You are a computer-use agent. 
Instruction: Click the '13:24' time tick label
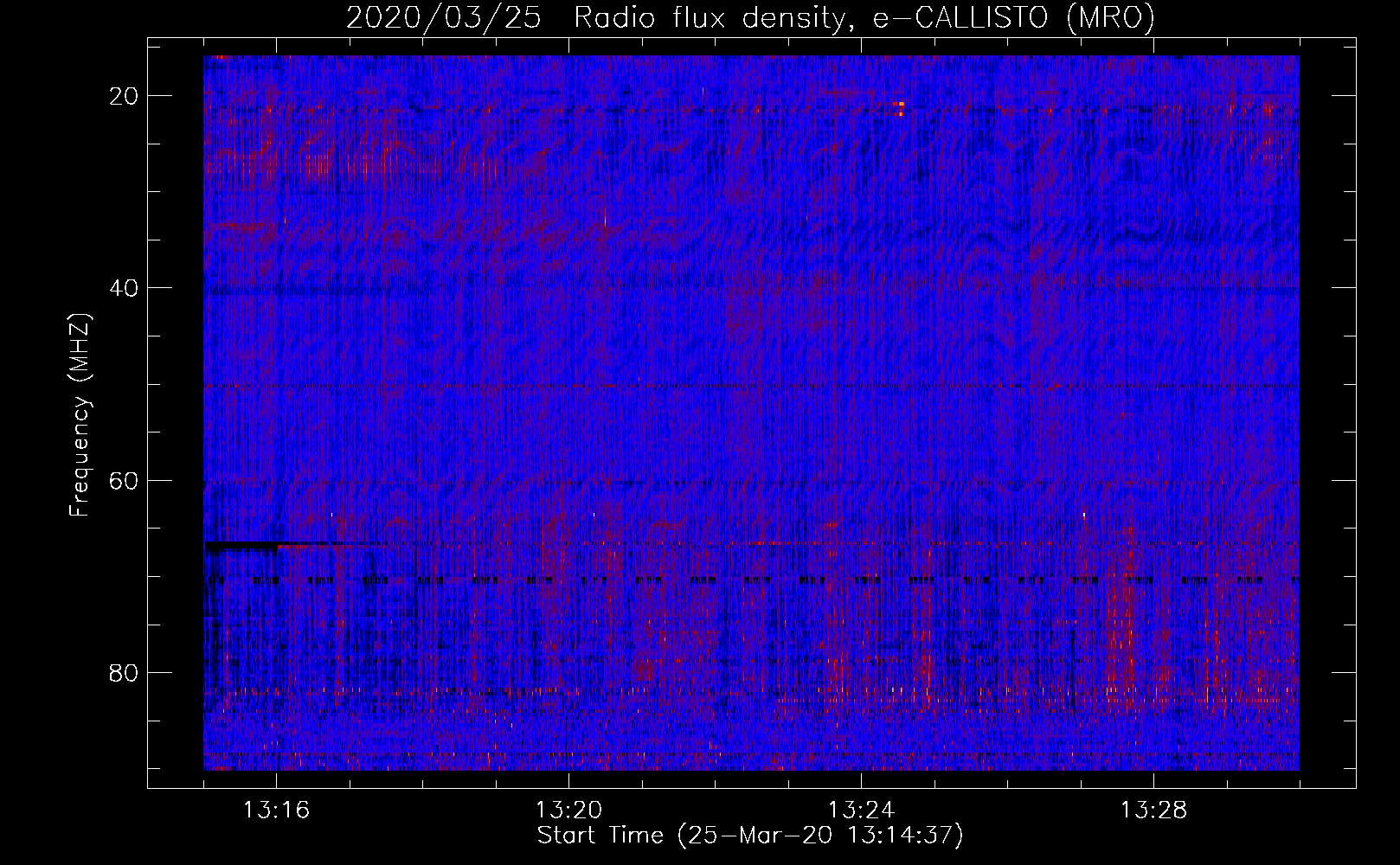[x=861, y=811]
